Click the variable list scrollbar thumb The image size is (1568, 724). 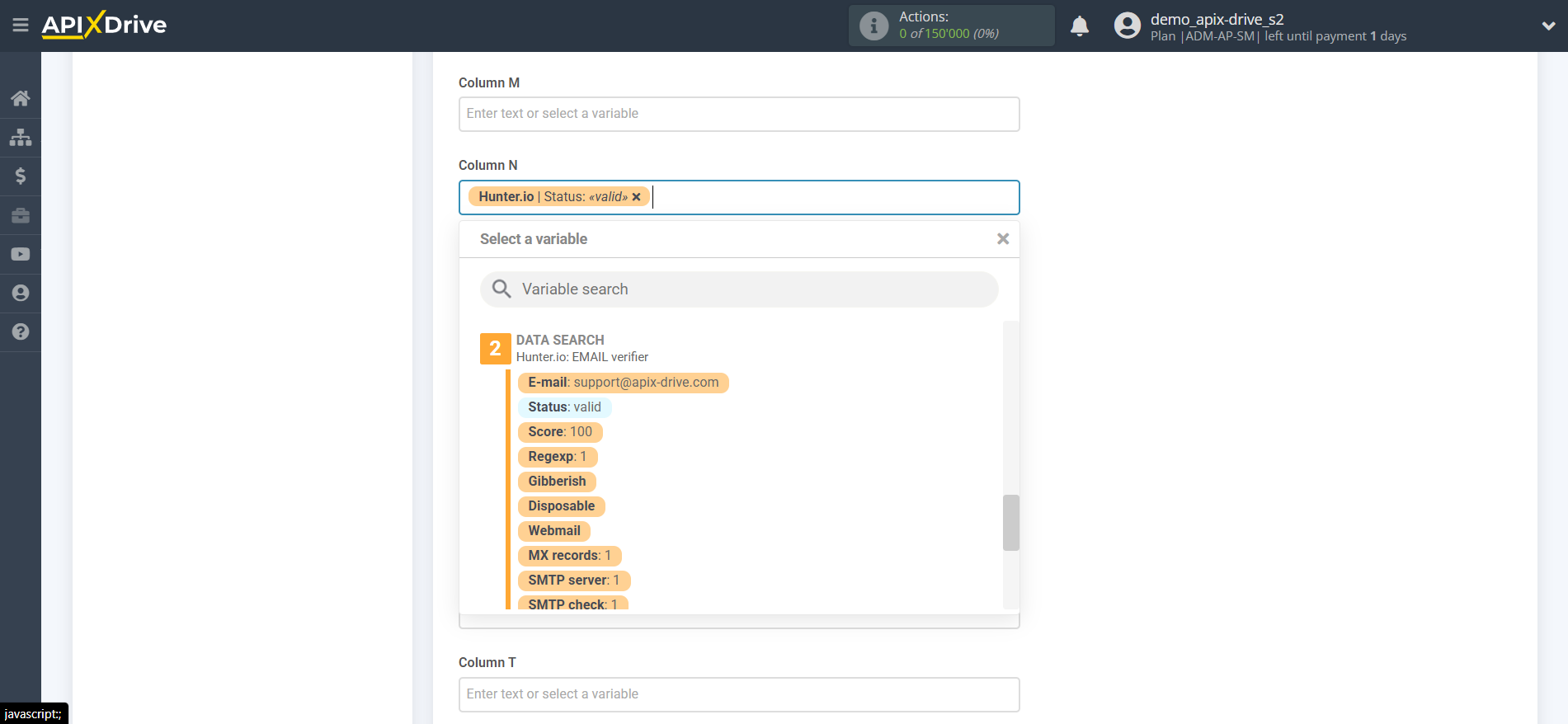[x=1010, y=522]
